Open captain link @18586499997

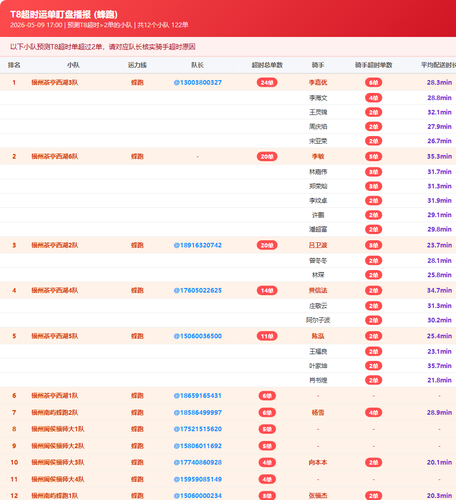pos(198,412)
